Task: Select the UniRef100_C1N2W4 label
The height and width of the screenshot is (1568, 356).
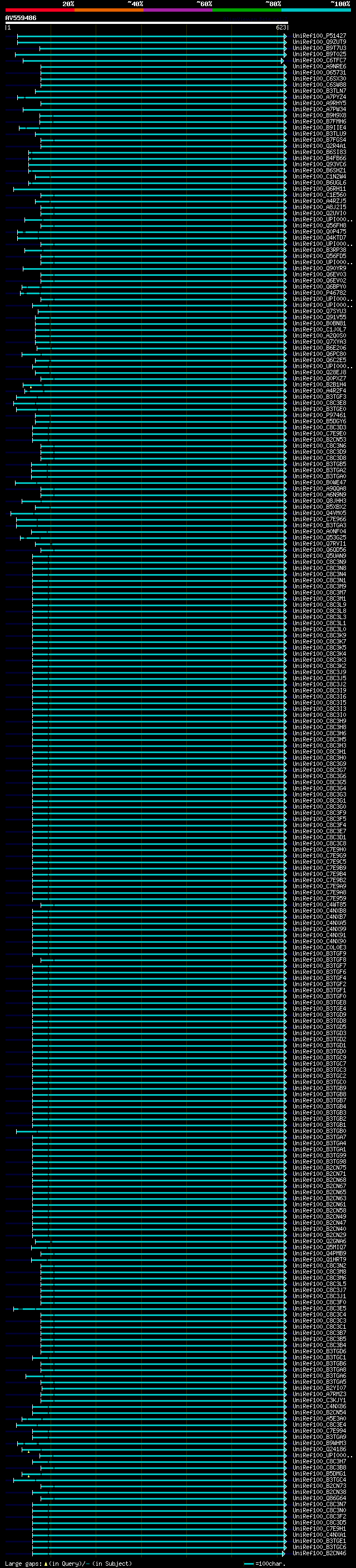Action: (x=319, y=176)
